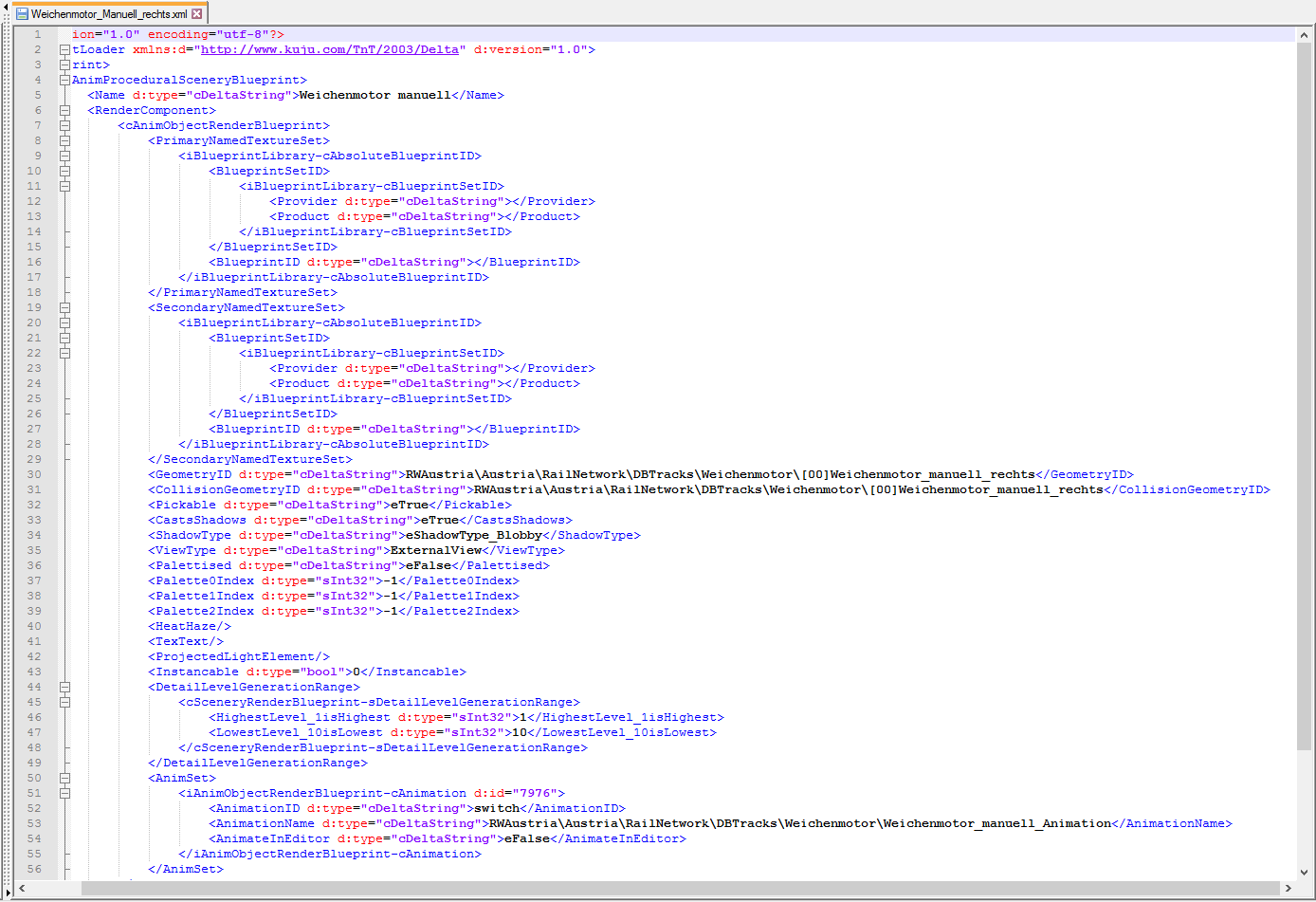
Task: Click the TexText tag
Action: (x=186, y=641)
